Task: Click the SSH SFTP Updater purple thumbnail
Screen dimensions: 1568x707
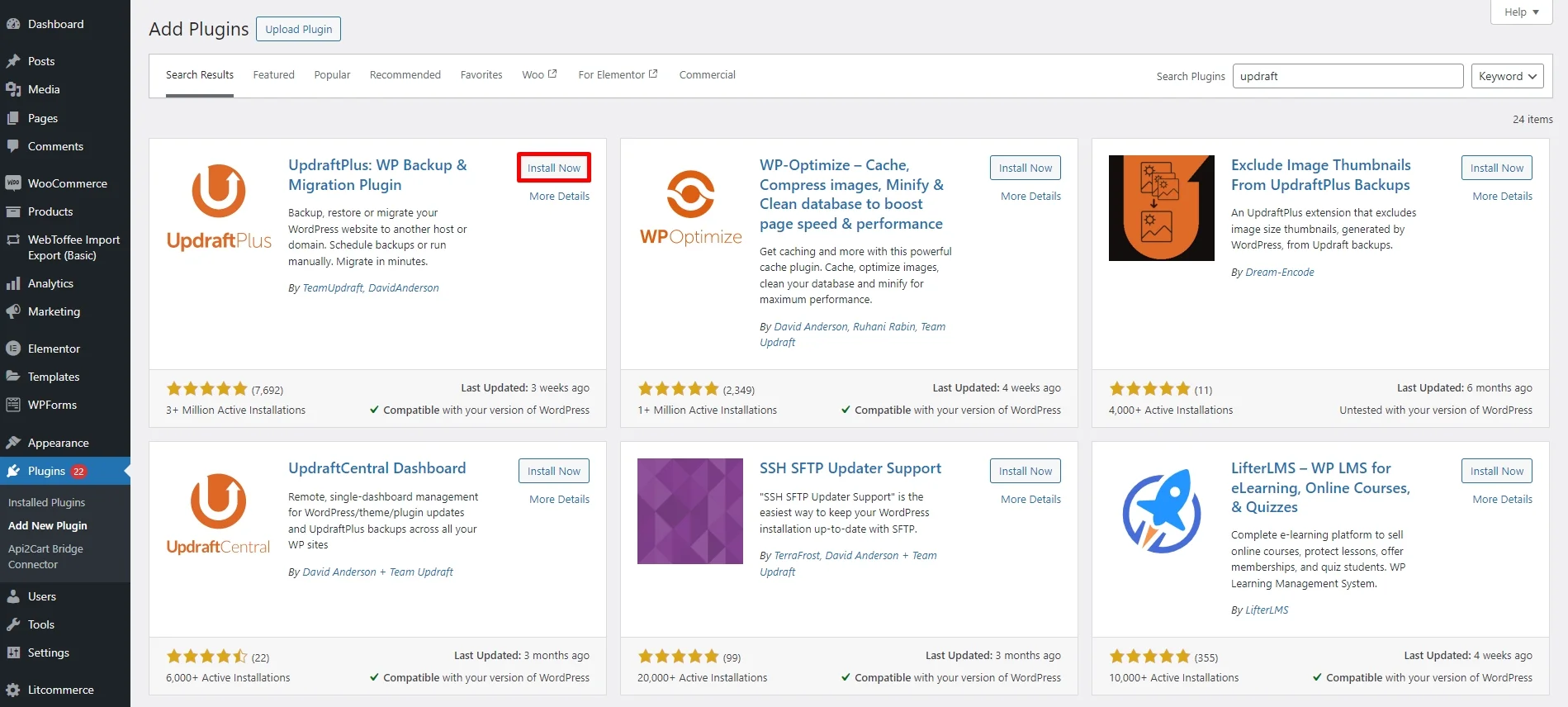Action: [x=690, y=511]
